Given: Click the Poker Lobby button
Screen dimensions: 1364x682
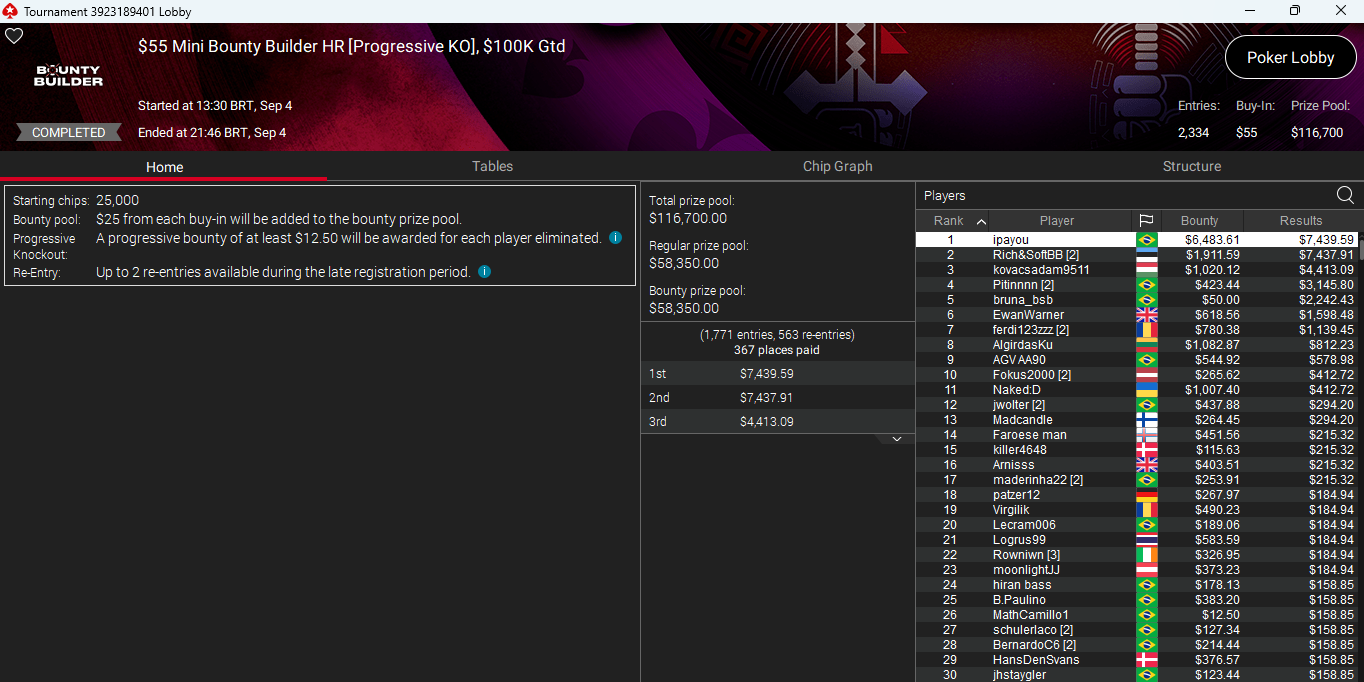Looking at the screenshot, I should tap(1290, 57).
